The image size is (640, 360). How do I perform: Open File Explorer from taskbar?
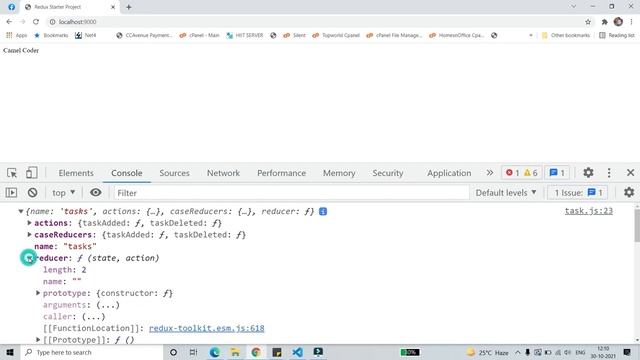click(235, 352)
